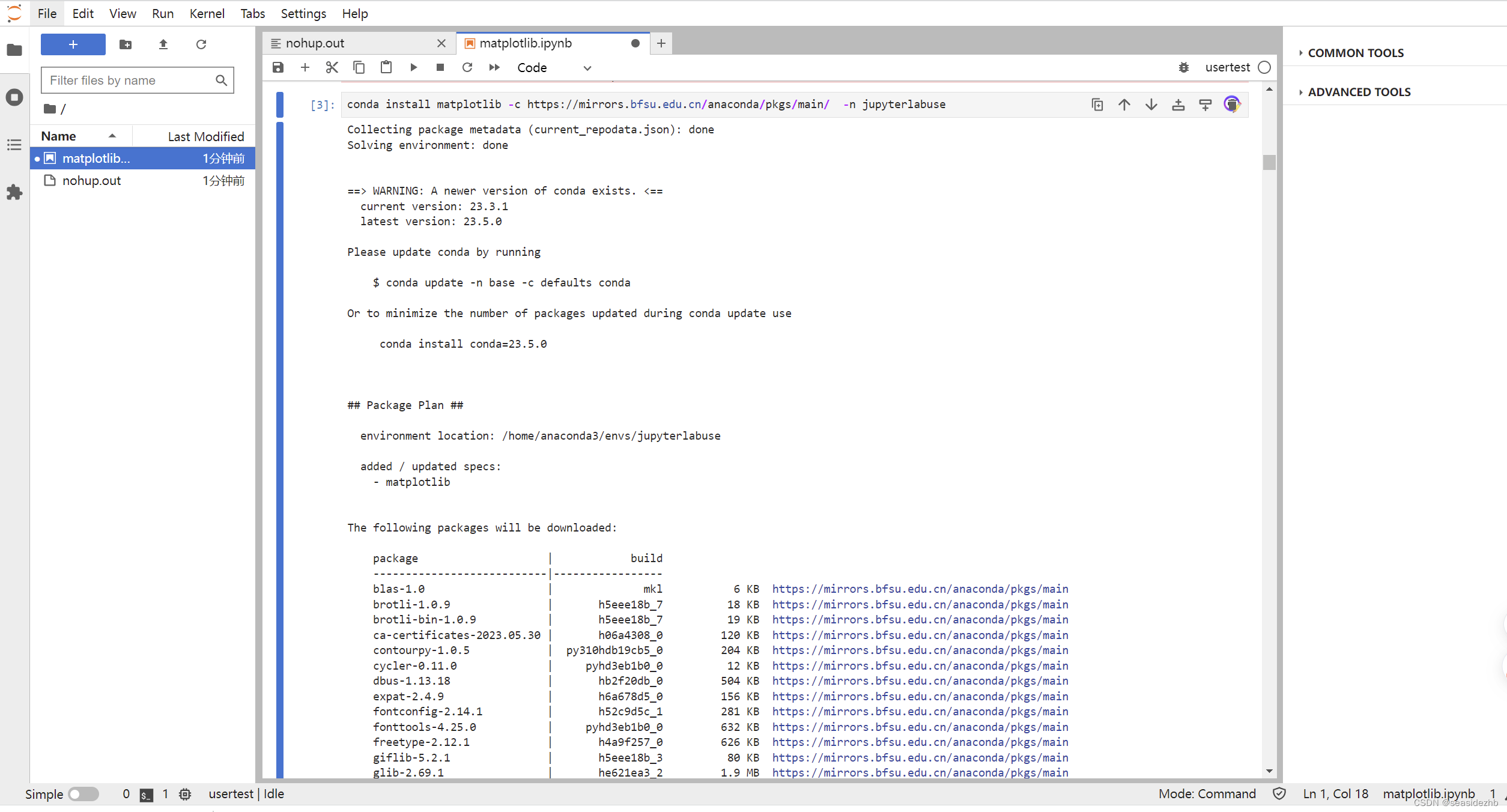This screenshot has height=812, width=1507.
Task: Open the Tabs menu
Action: tap(253, 13)
